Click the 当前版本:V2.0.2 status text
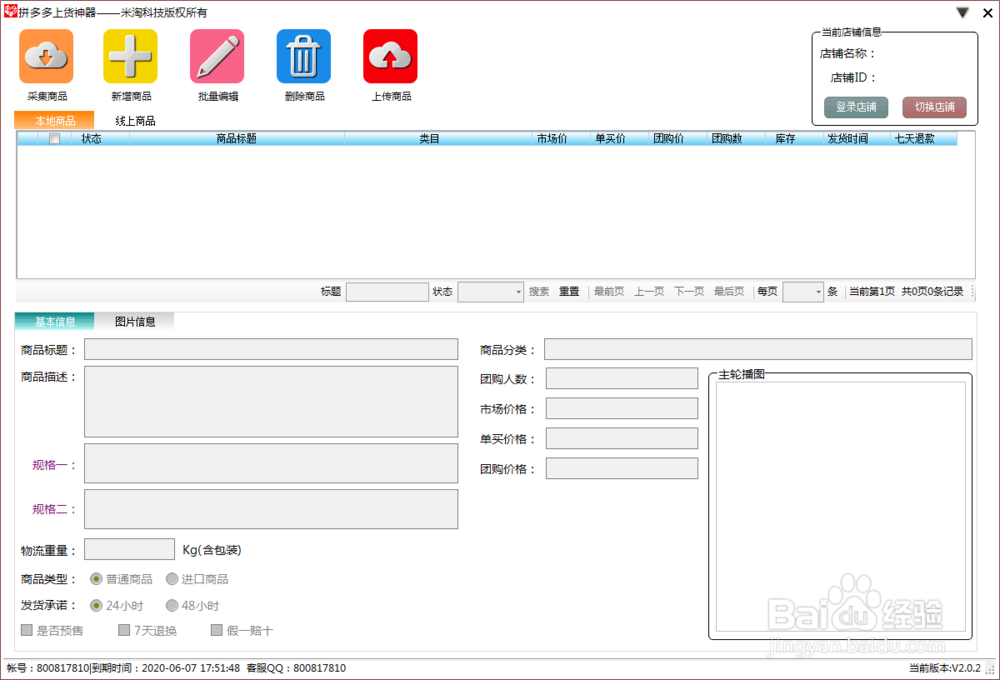1000x680 pixels. point(945,668)
